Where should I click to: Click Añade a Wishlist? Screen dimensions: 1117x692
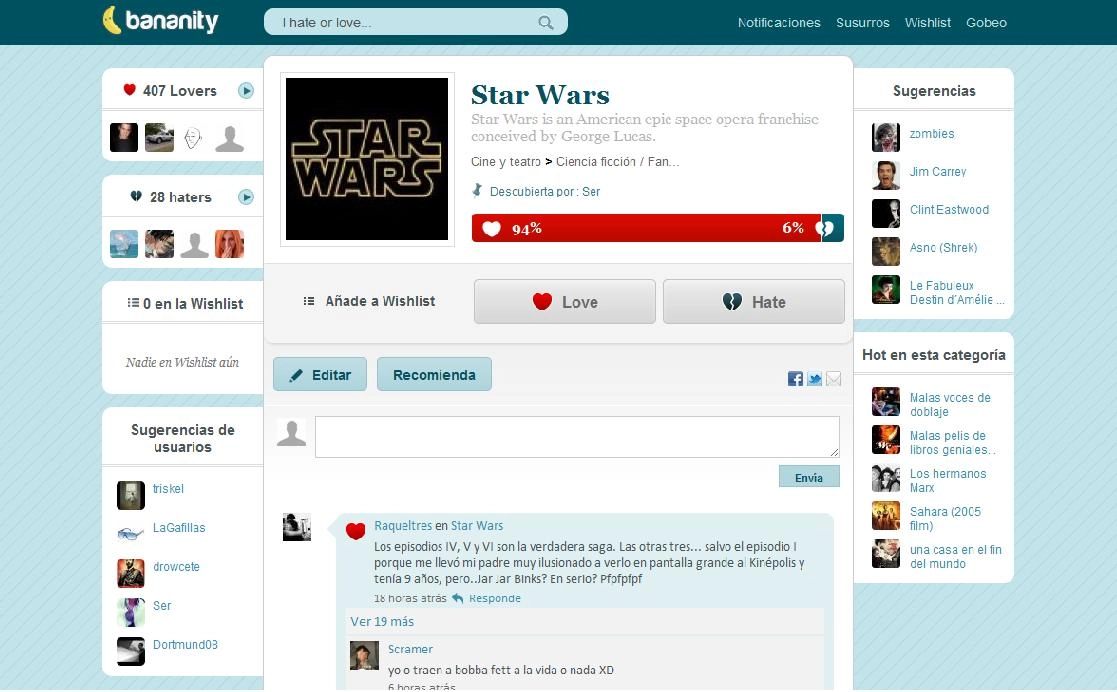(x=369, y=301)
